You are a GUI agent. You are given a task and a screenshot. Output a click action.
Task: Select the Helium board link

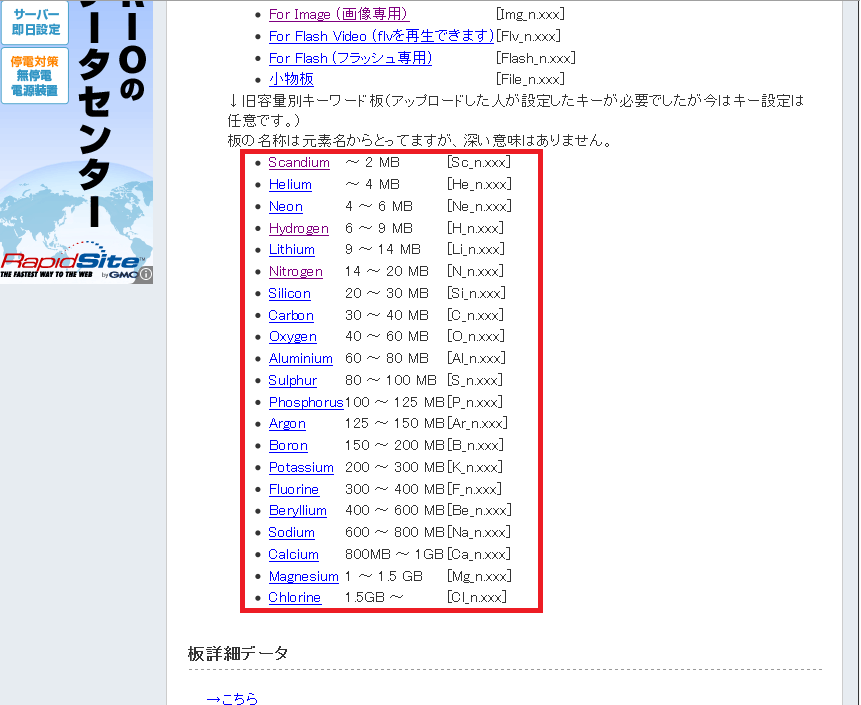[290, 184]
